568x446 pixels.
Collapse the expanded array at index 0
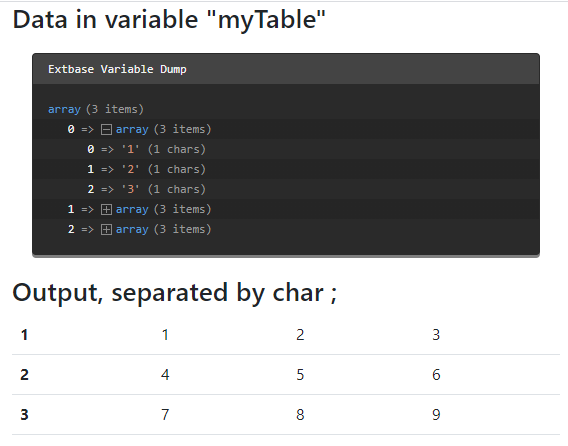click(106, 129)
